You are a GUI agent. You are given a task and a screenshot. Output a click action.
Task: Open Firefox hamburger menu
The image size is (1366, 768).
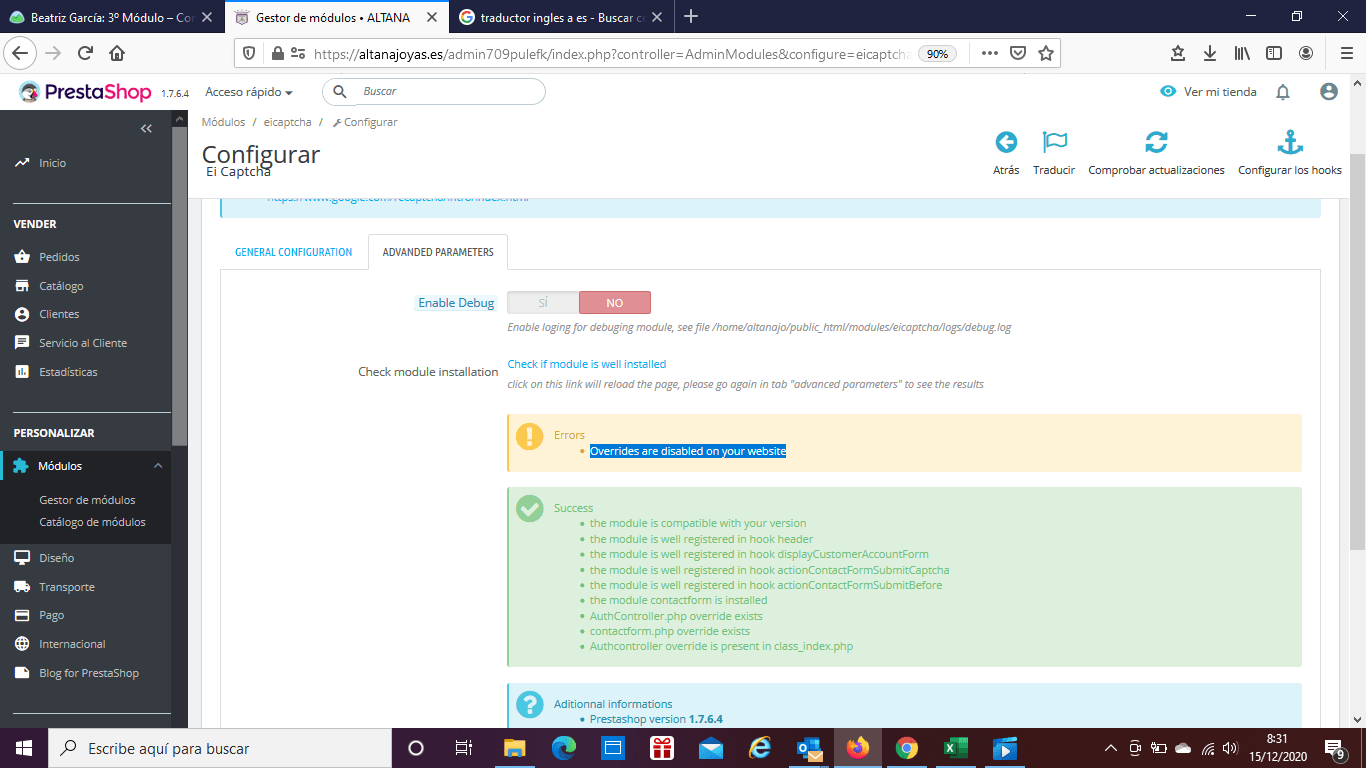coord(1346,54)
